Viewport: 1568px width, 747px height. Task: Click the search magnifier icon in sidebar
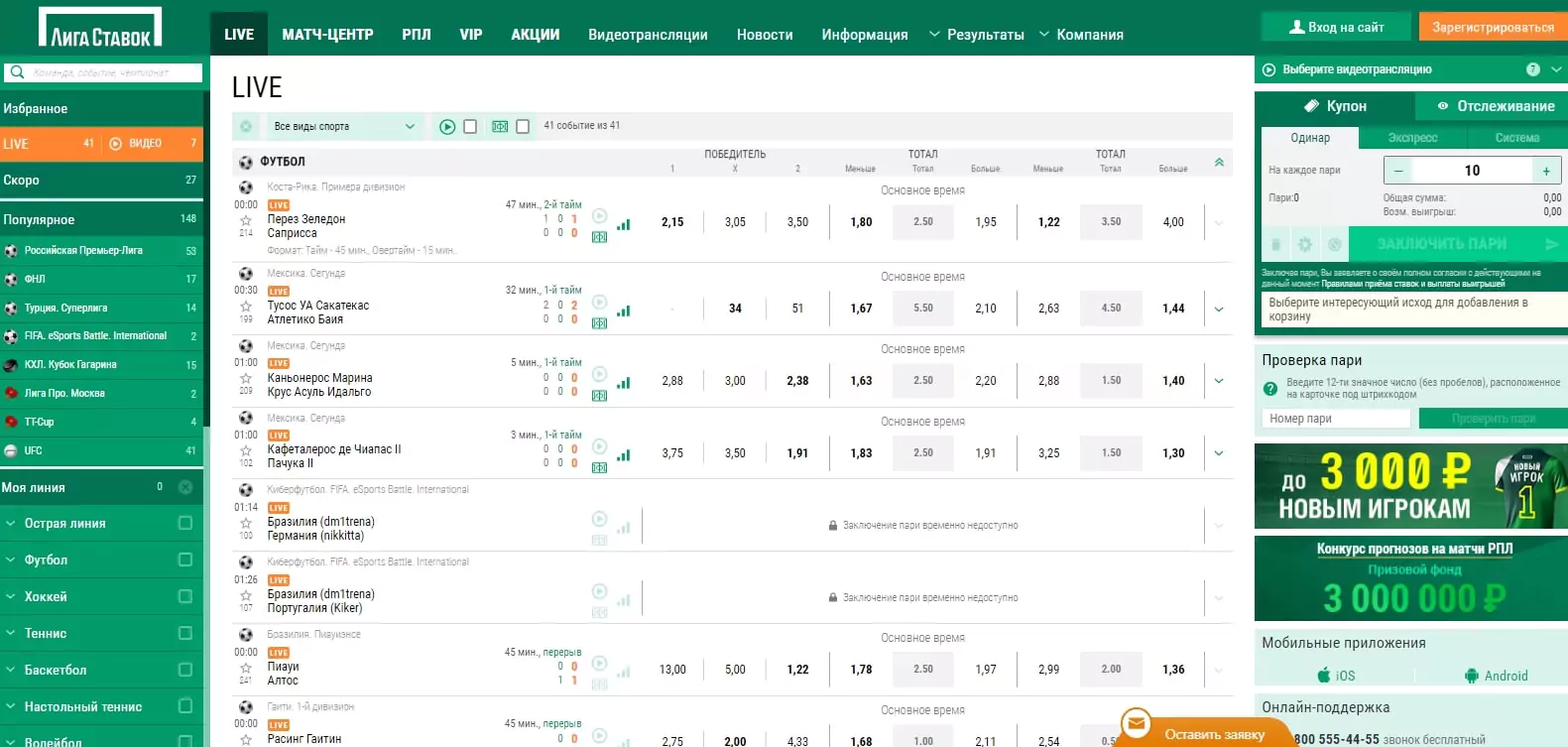17,72
